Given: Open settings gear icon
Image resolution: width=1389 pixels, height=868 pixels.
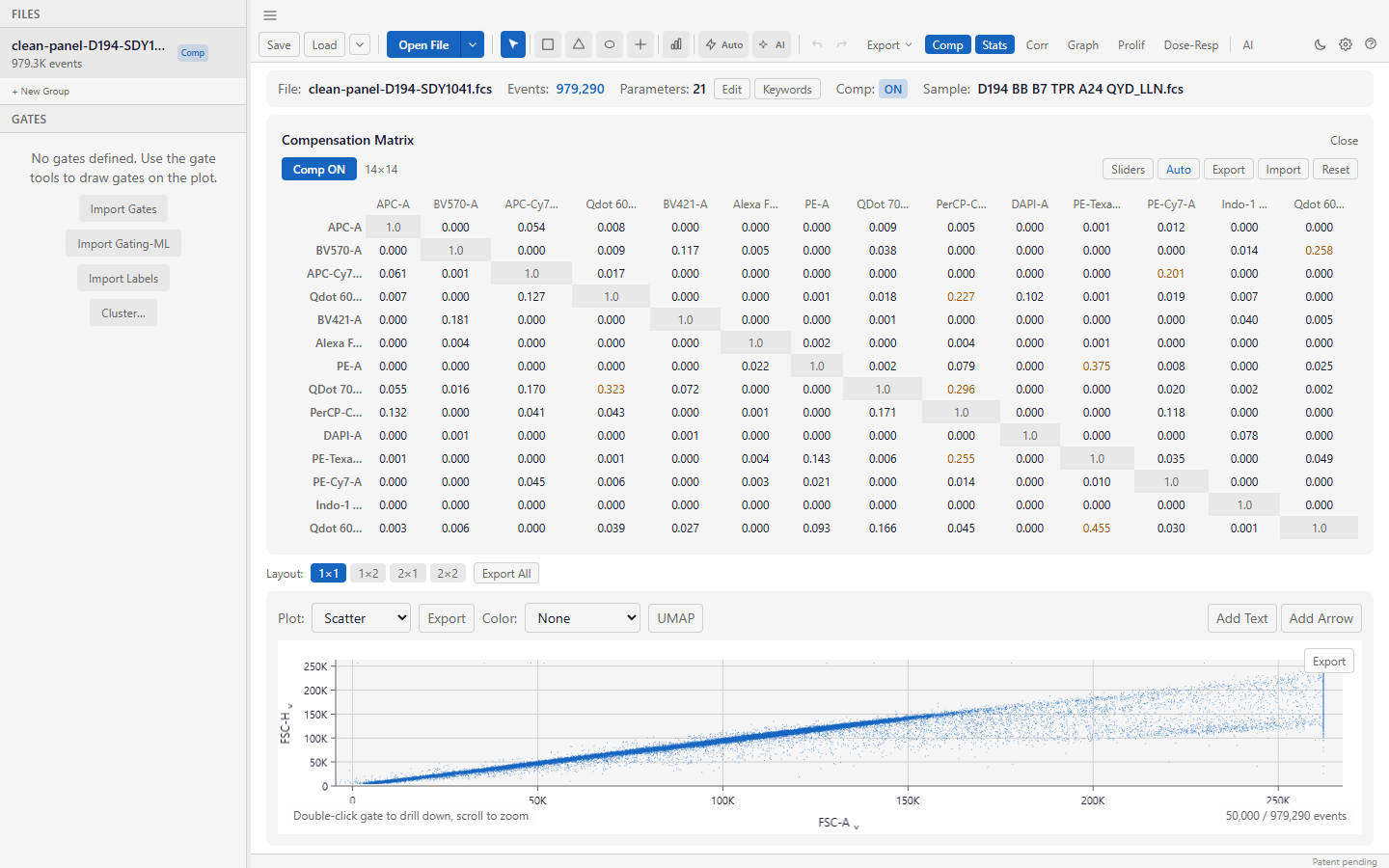Looking at the screenshot, I should point(1346,44).
